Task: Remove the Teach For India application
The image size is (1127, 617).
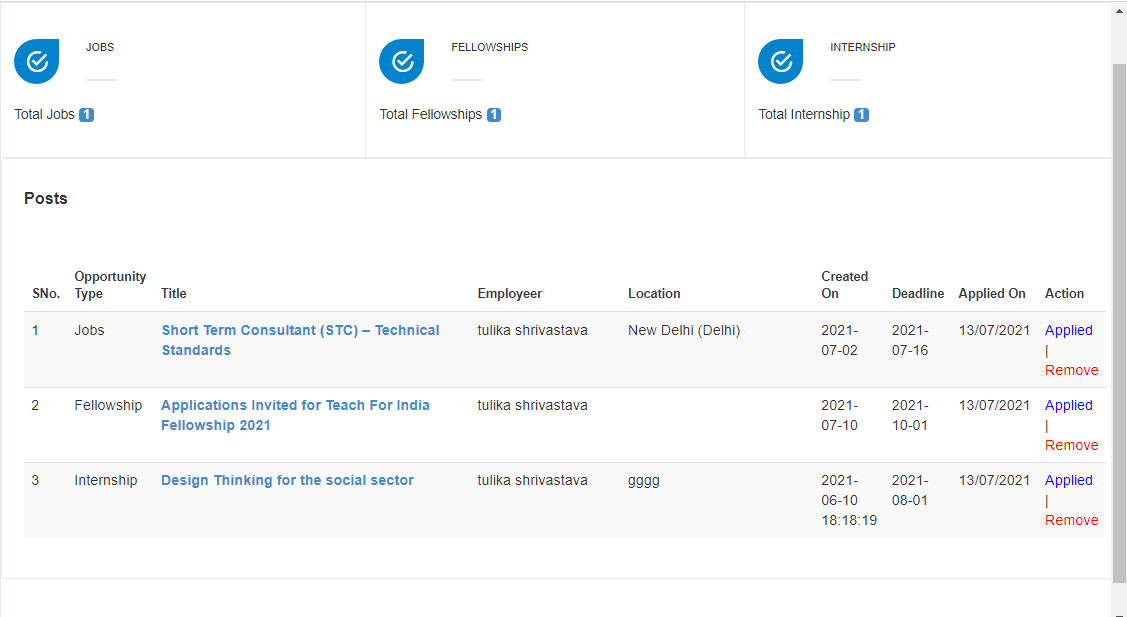Action: coord(1071,445)
